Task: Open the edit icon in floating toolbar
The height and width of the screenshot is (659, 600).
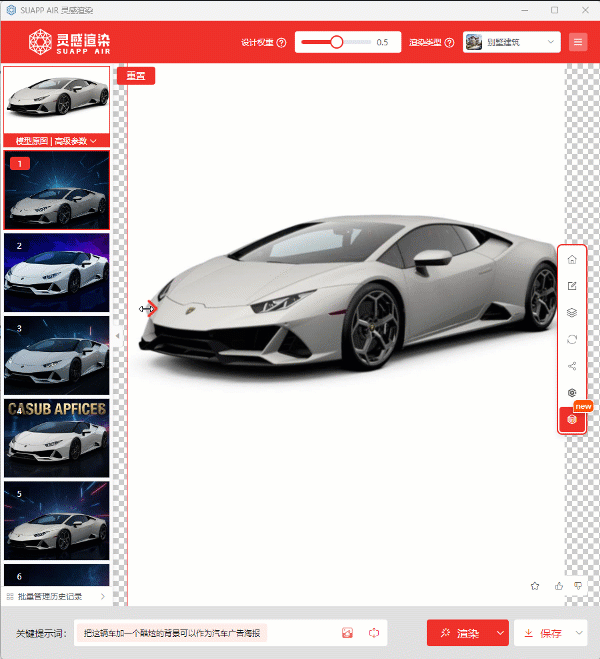Action: point(572,286)
